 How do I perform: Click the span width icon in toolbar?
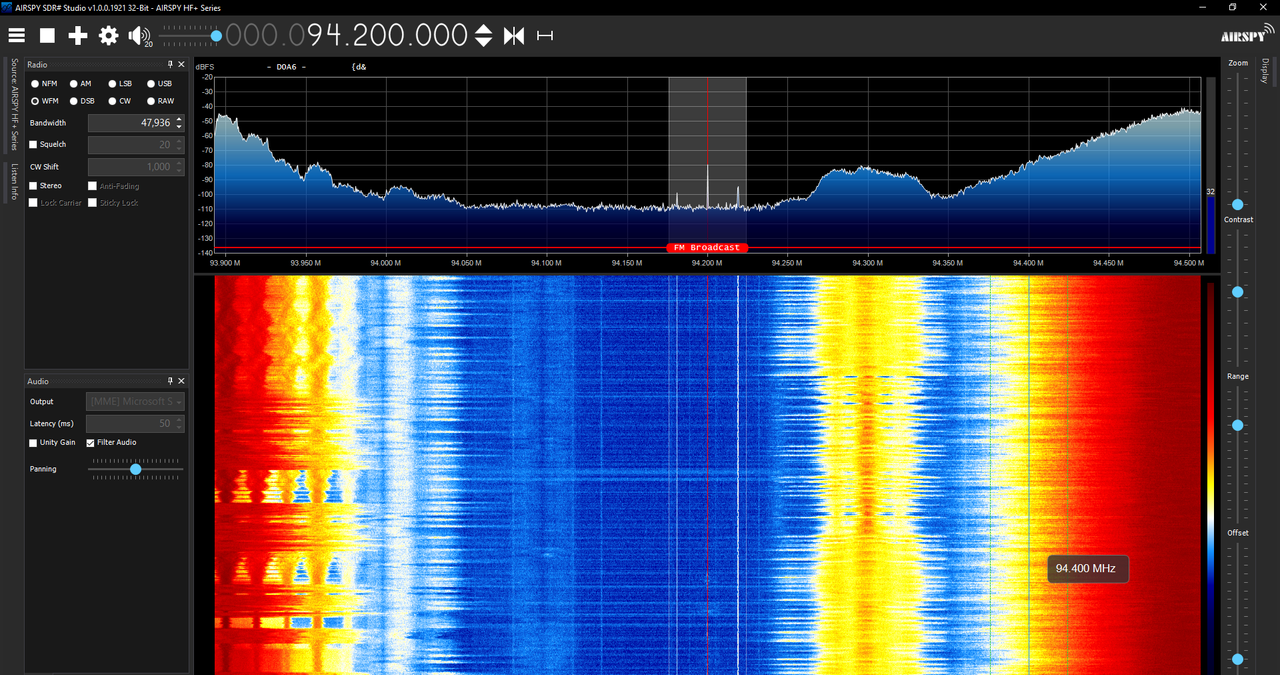point(545,36)
